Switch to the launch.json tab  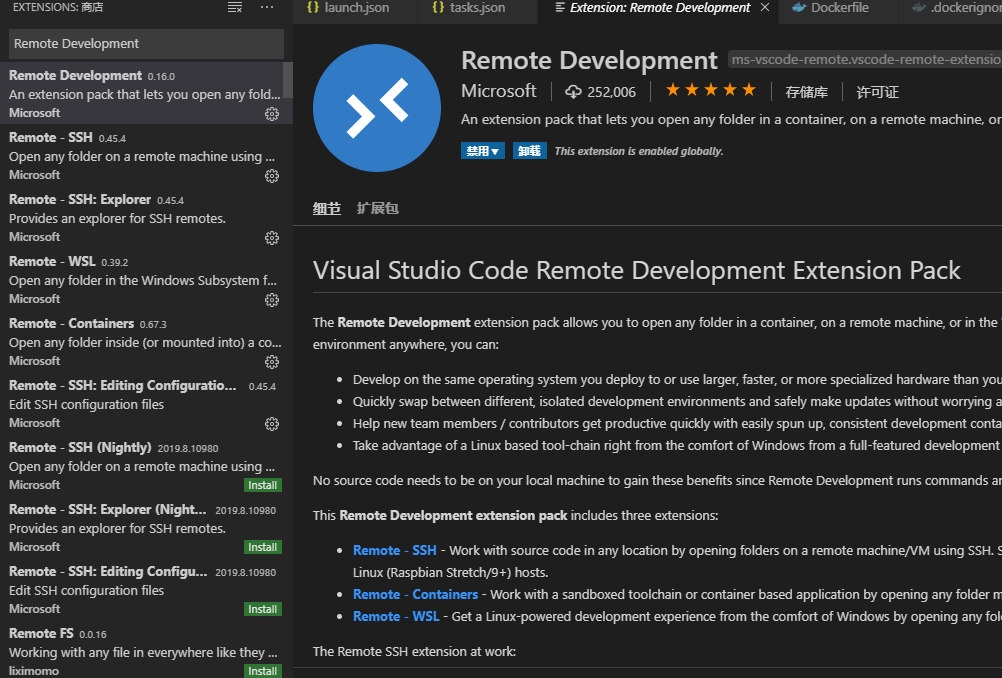point(355,8)
